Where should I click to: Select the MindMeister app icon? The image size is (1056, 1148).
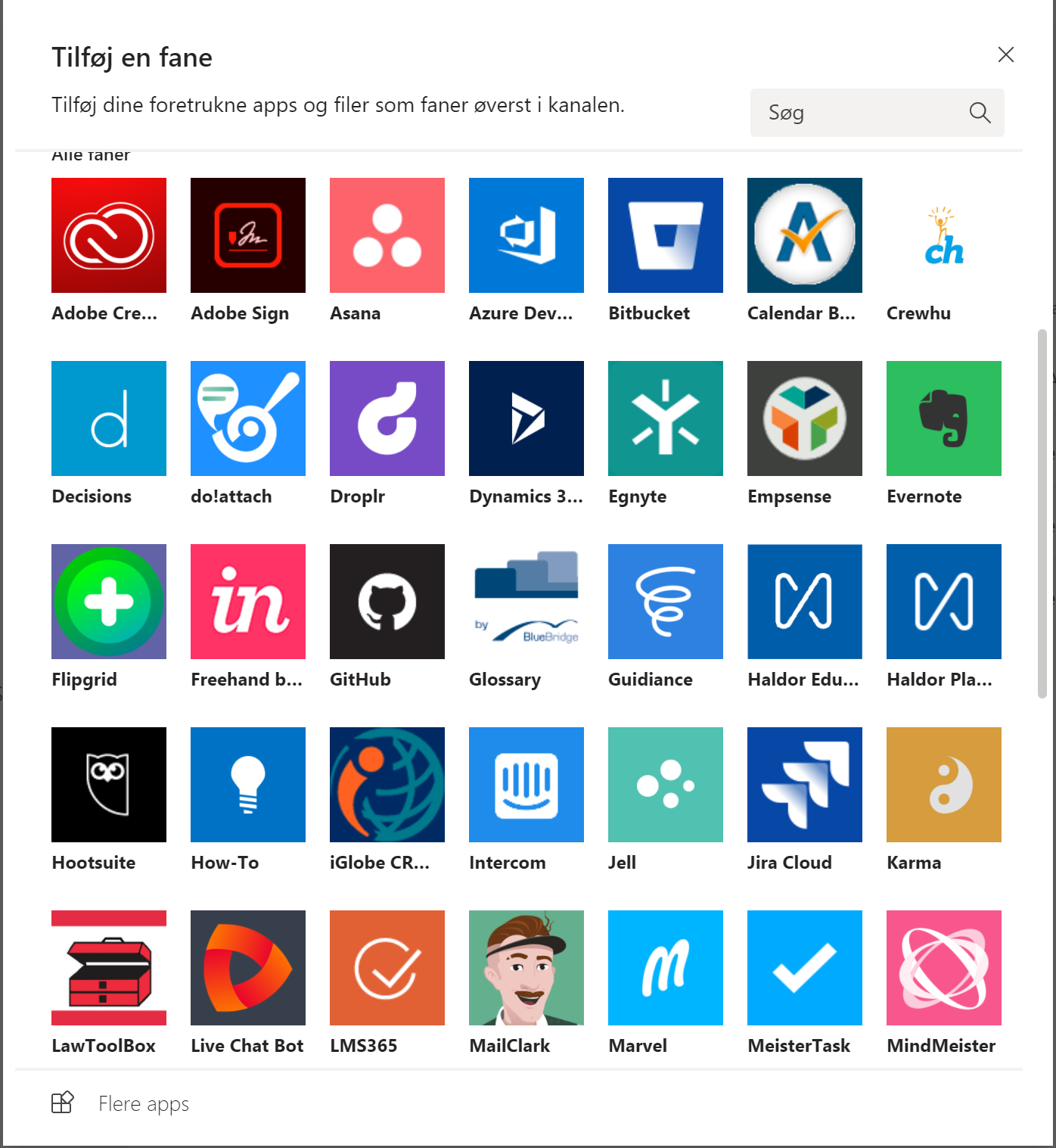pos(944,968)
